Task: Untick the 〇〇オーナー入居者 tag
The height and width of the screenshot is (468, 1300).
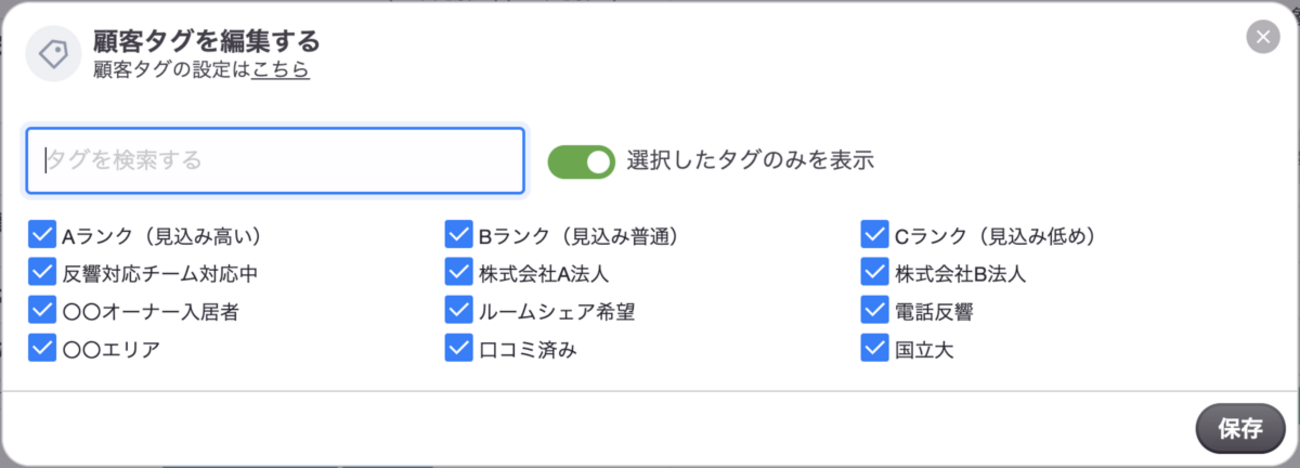Action: [42, 310]
